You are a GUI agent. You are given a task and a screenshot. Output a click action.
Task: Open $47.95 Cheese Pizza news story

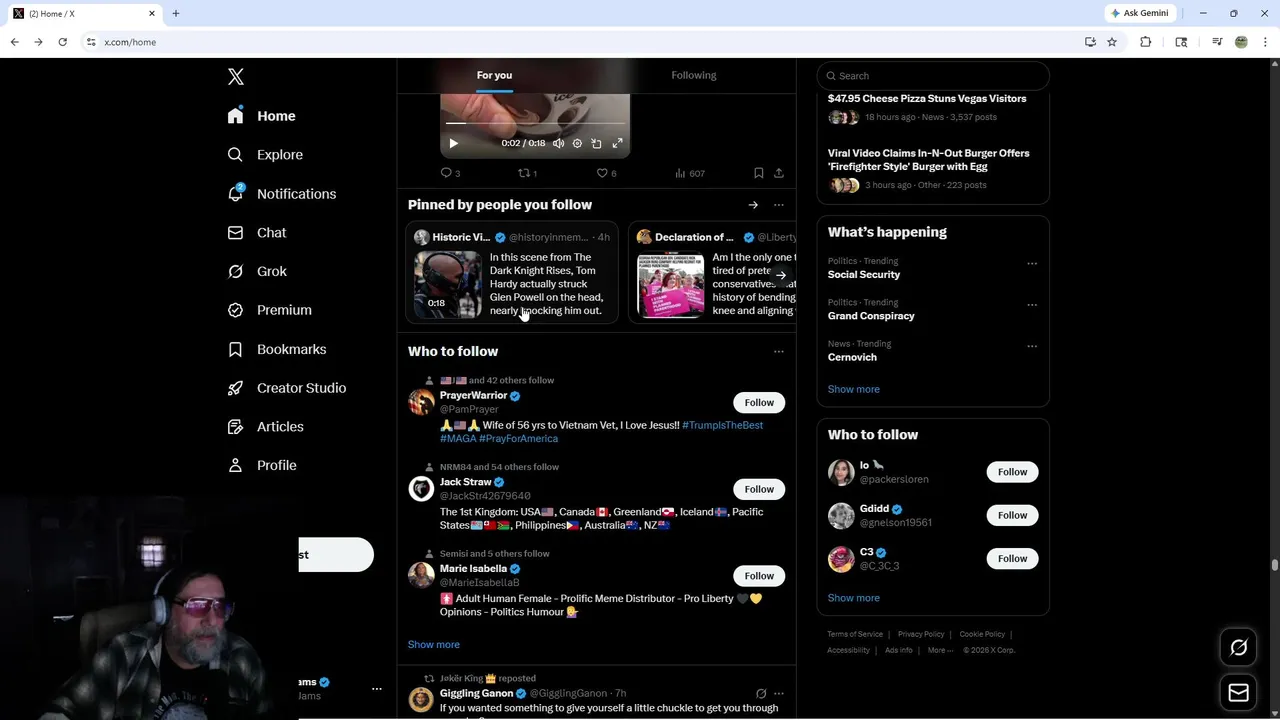(927, 99)
